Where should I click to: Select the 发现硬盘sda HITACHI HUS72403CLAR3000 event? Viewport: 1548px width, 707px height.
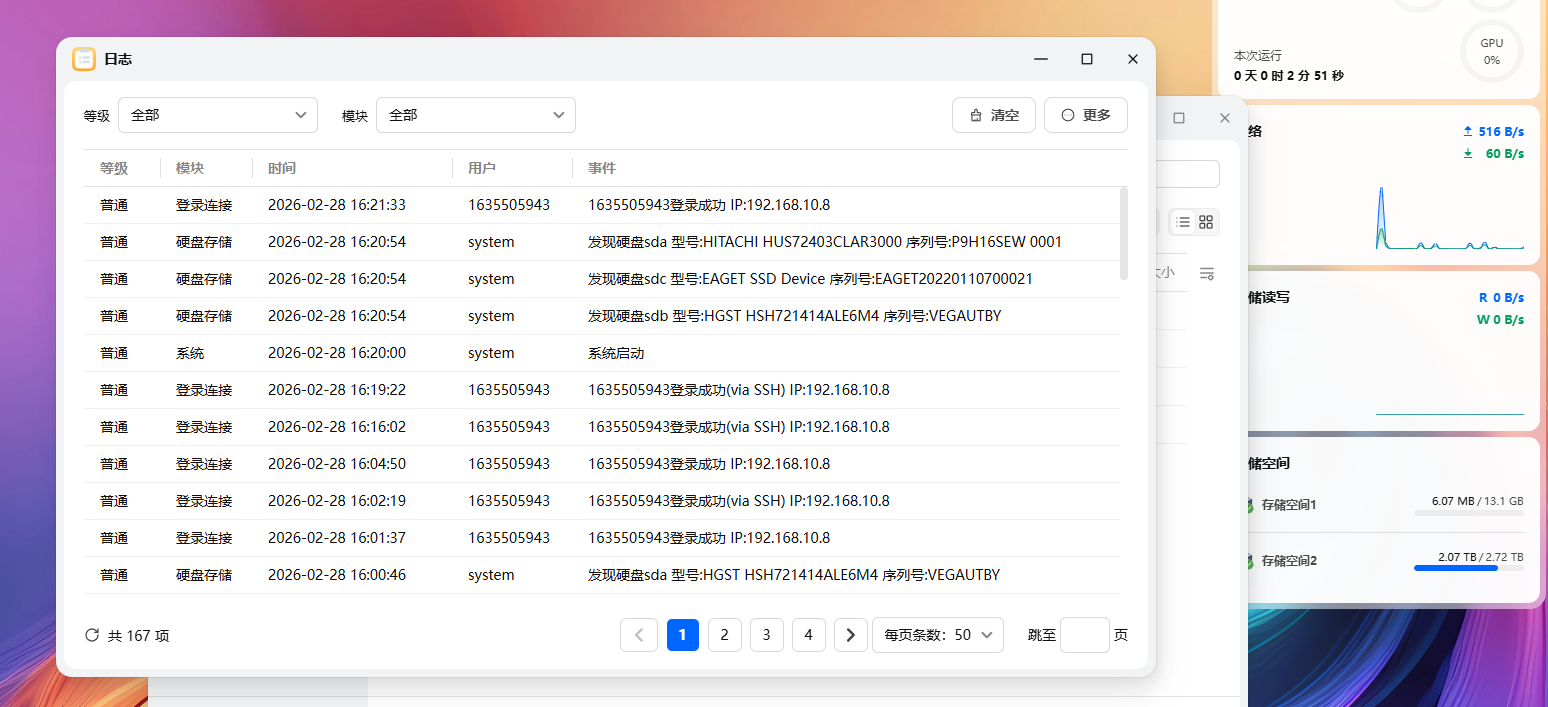(601, 242)
